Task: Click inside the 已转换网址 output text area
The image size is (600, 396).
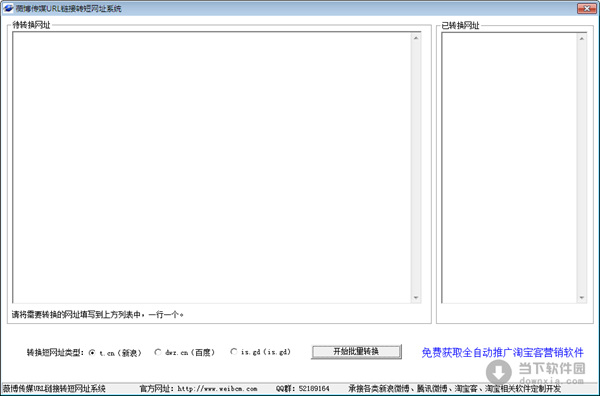Action: coord(509,168)
